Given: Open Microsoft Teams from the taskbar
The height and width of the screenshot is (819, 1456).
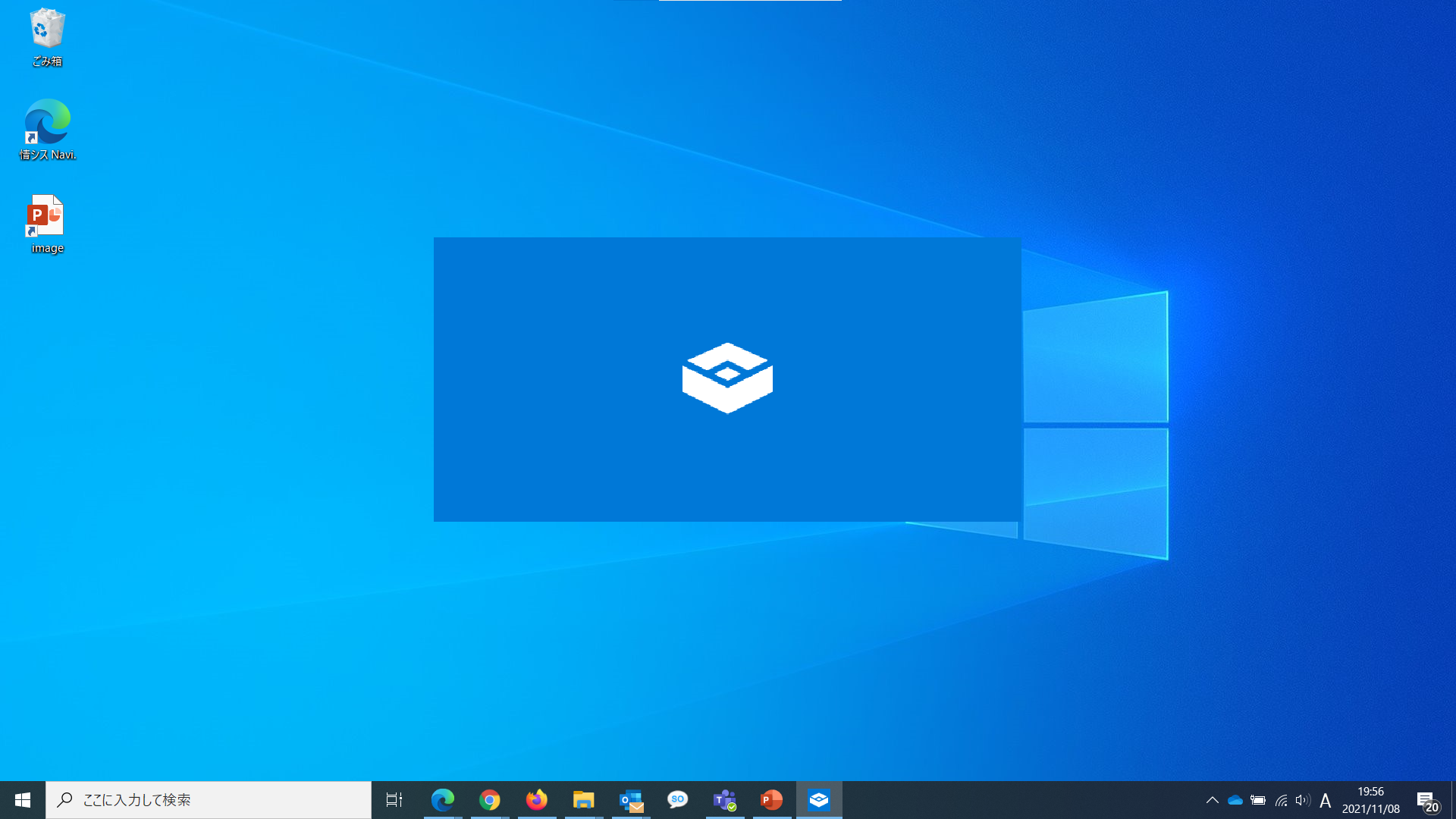Looking at the screenshot, I should click(x=725, y=800).
